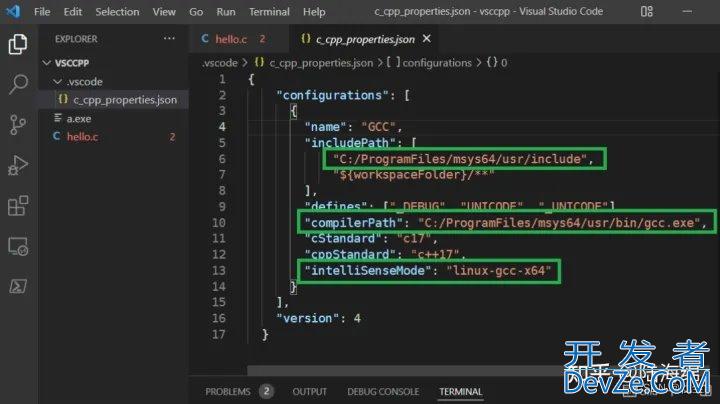Open the View menu
Screen dimensions: 720x404
164,11
